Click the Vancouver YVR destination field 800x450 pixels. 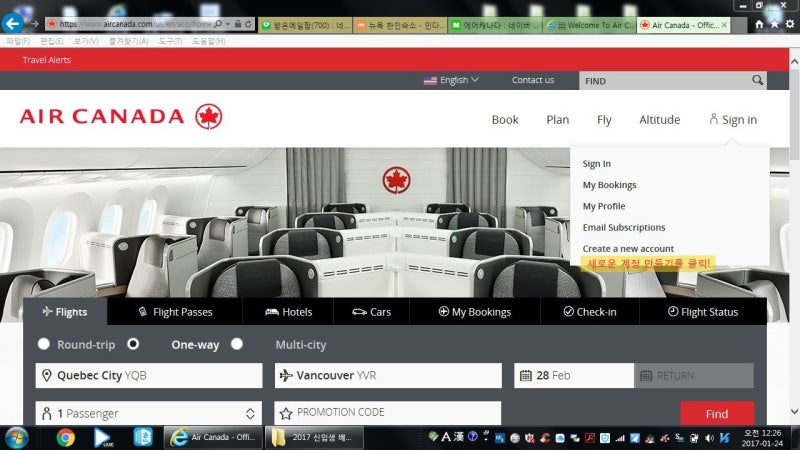click(388, 376)
